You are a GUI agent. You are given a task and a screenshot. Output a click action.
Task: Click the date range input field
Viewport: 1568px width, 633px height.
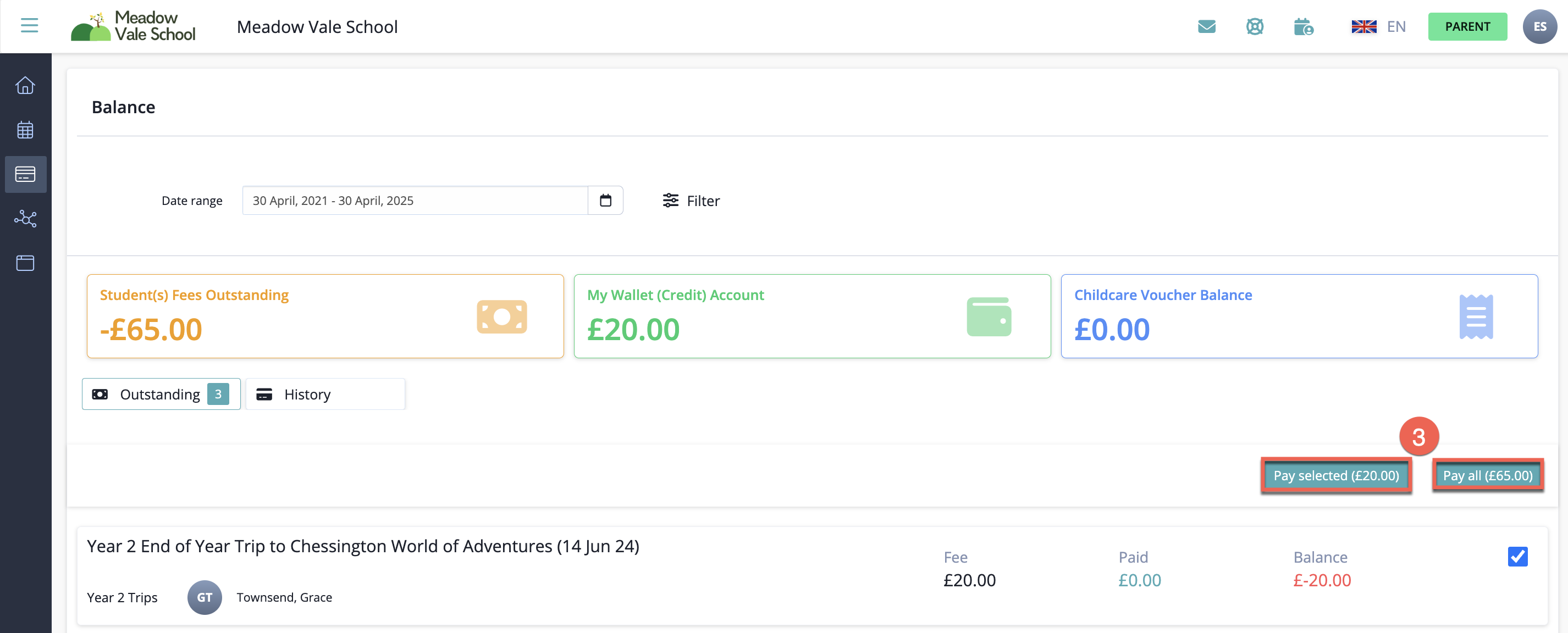[x=415, y=201]
